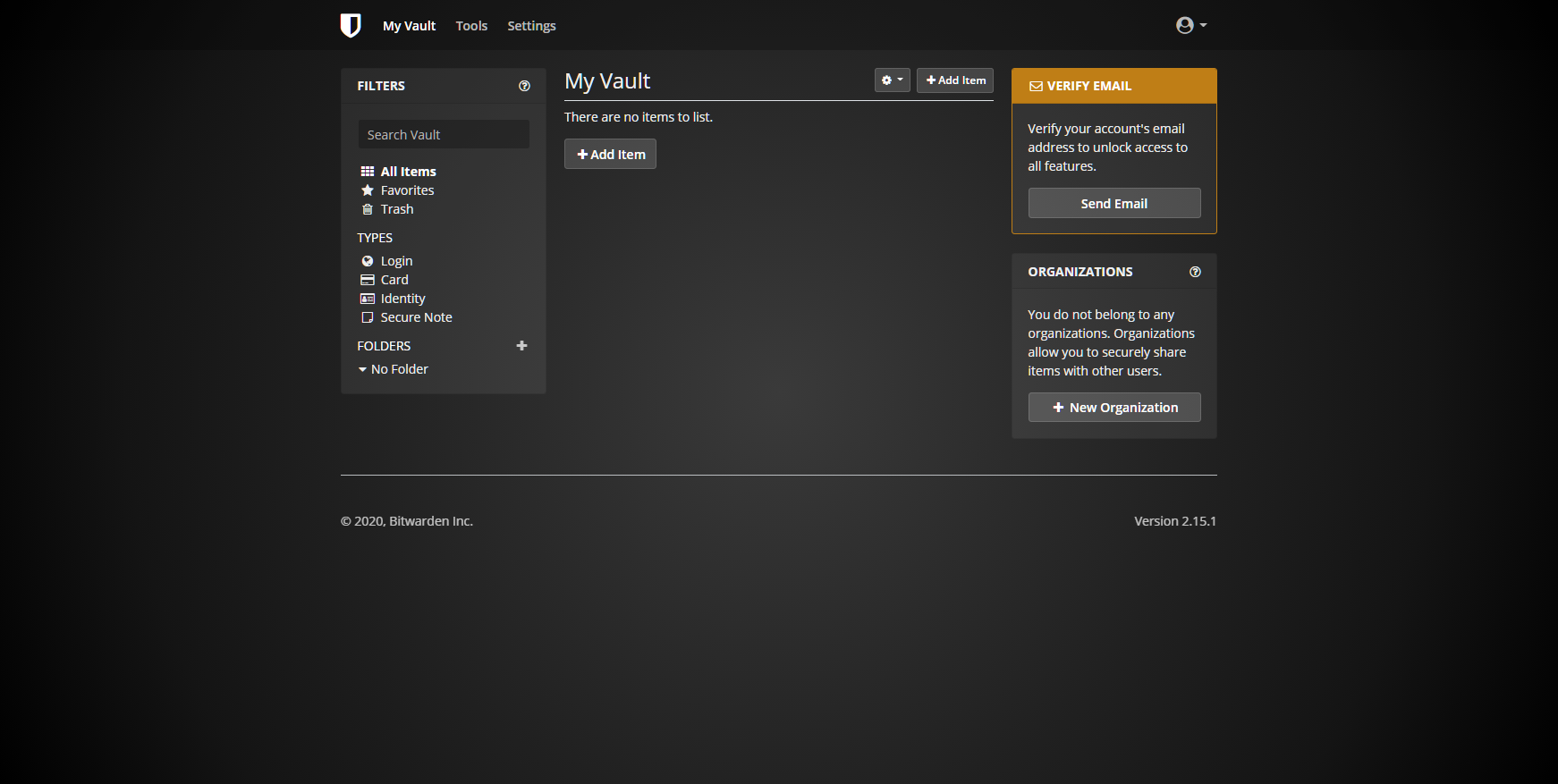Screen dimensions: 1558x784
Task: Select the All Items filter
Action: tap(408, 172)
